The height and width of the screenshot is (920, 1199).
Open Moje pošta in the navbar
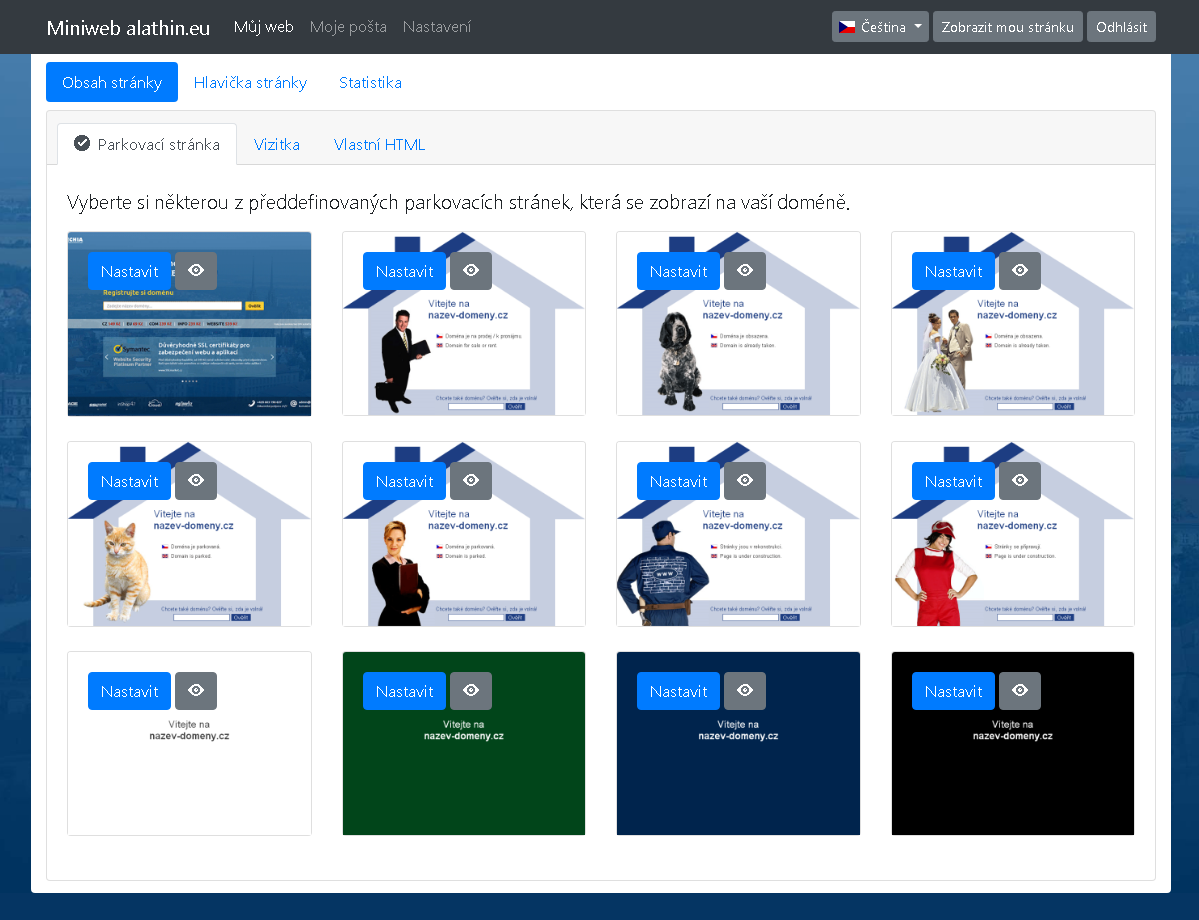(x=348, y=27)
